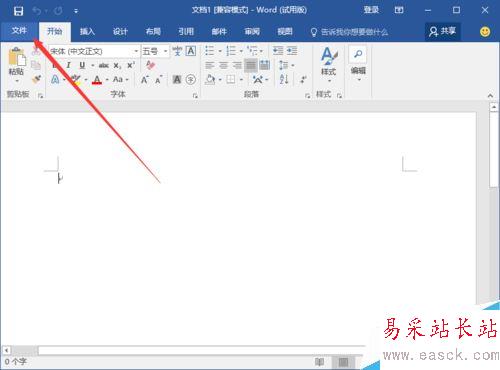Open the font color dropdown arrow
500x370 pixels.
(107, 80)
